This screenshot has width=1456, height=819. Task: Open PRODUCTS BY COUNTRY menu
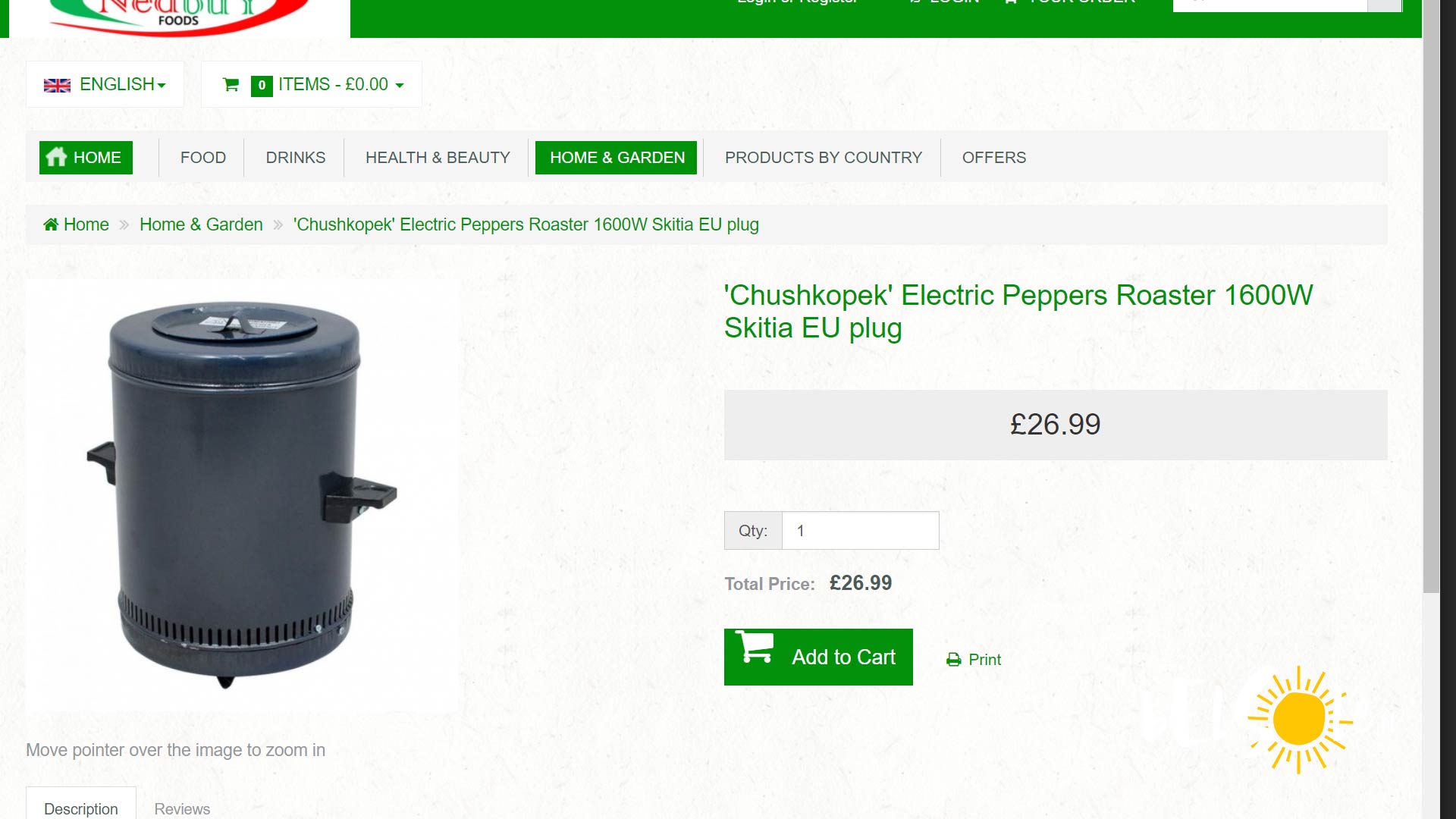[x=824, y=158]
